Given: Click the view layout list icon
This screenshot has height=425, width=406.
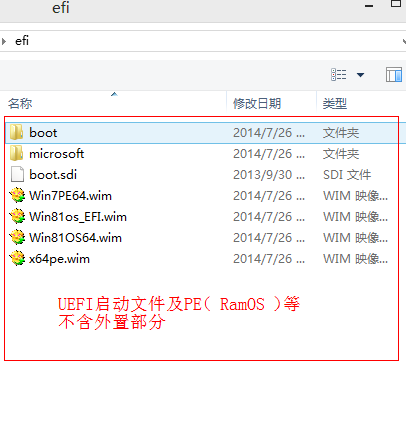Looking at the screenshot, I should click(339, 74).
